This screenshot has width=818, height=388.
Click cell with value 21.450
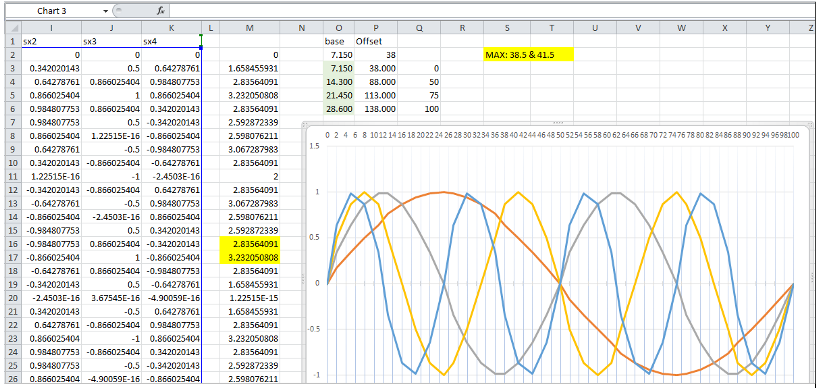click(x=339, y=95)
